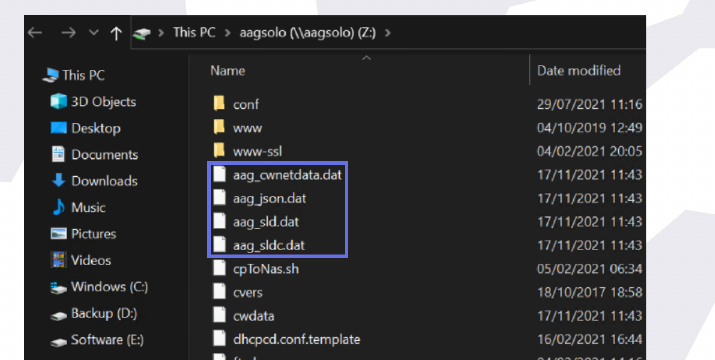Sort by the Date modified column header
Screen dimensions: 715x360
point(579,70)
